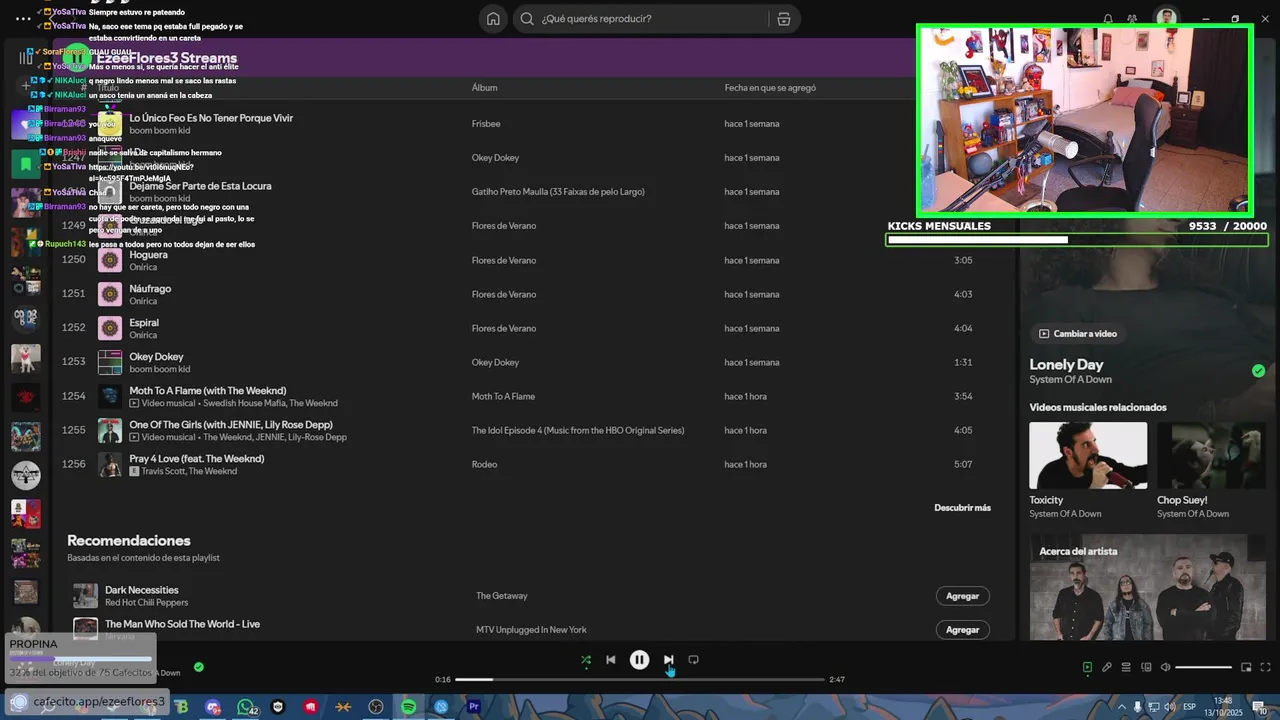The image size is (1280, 720).
Task: Open Connect to a device icon
Action: [x=1146, y=667]
